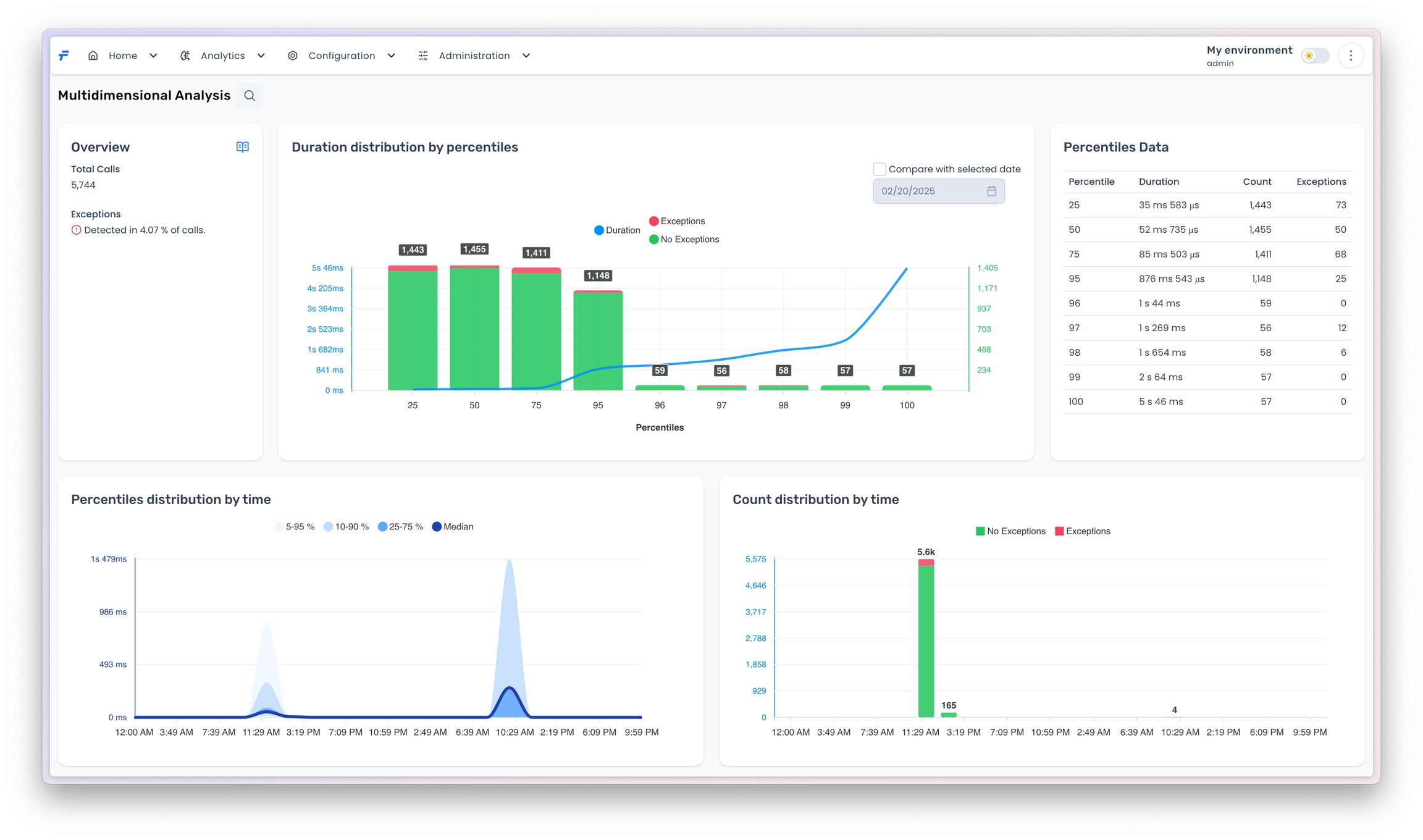Open the three-dot options menu
Image resolution: width=1423 pixels, height=840 pixels.
tap(1351, 56)
